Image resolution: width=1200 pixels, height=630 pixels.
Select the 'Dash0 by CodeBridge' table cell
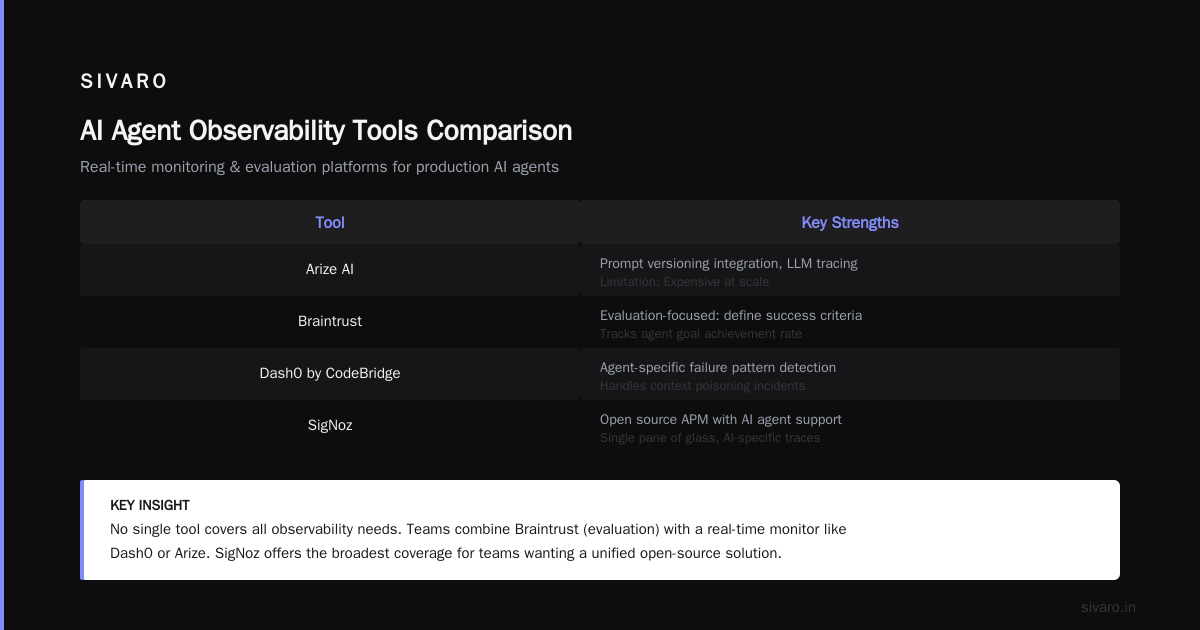(330, 374)
